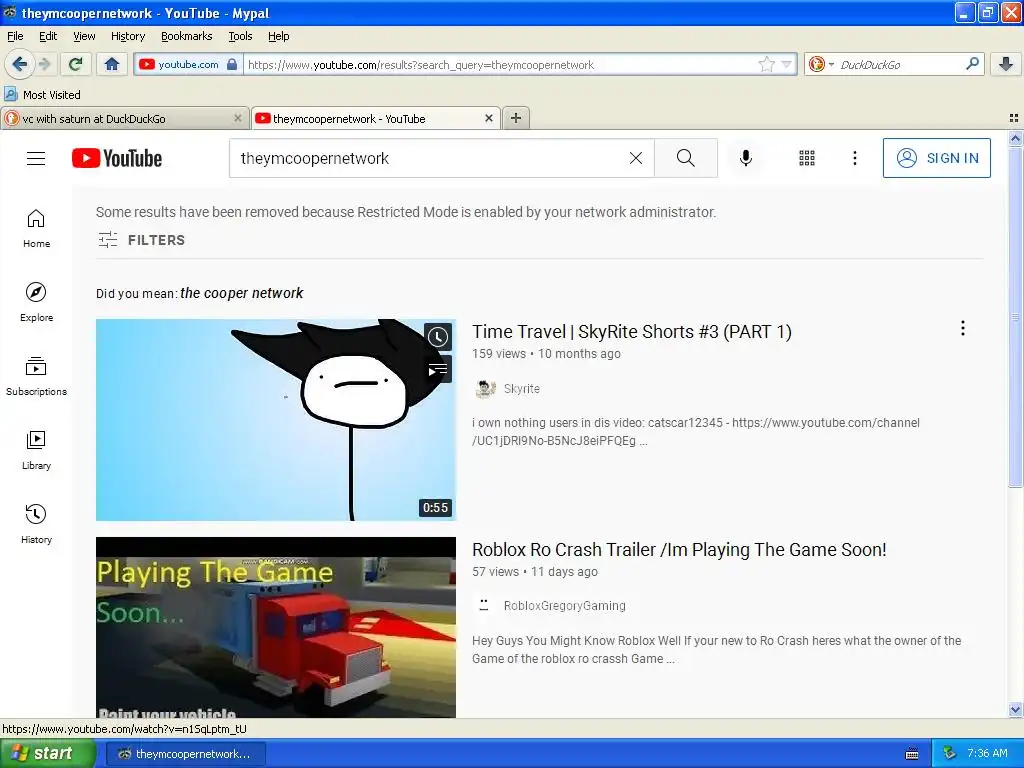1024x768 pixels.
Task: Click the RobloxGregoryGaming channel avatar
Action: pyautogui.click(x=484, y=605)
